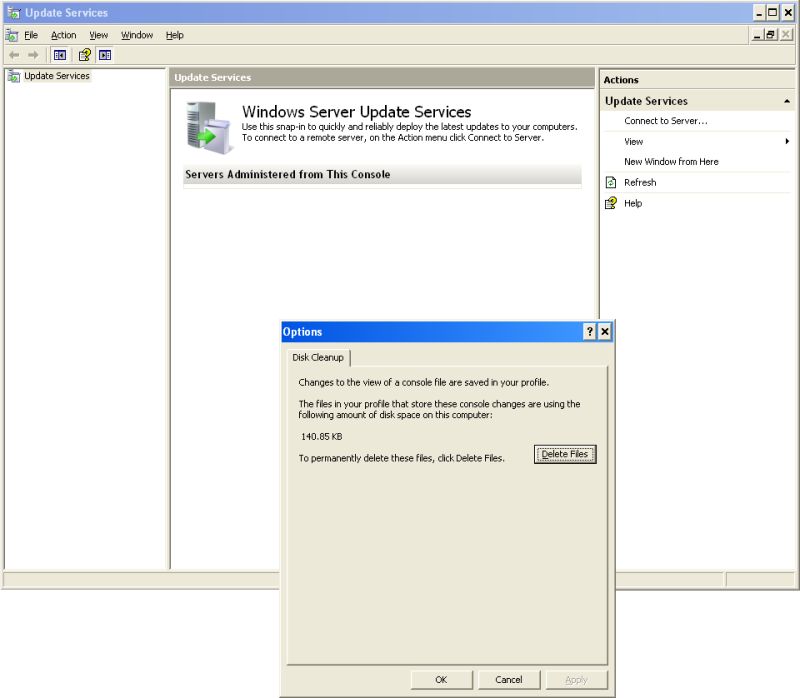Select Update Services in the console tree
Viewport: 800px width, 698px height.
[x=54, y=75]
